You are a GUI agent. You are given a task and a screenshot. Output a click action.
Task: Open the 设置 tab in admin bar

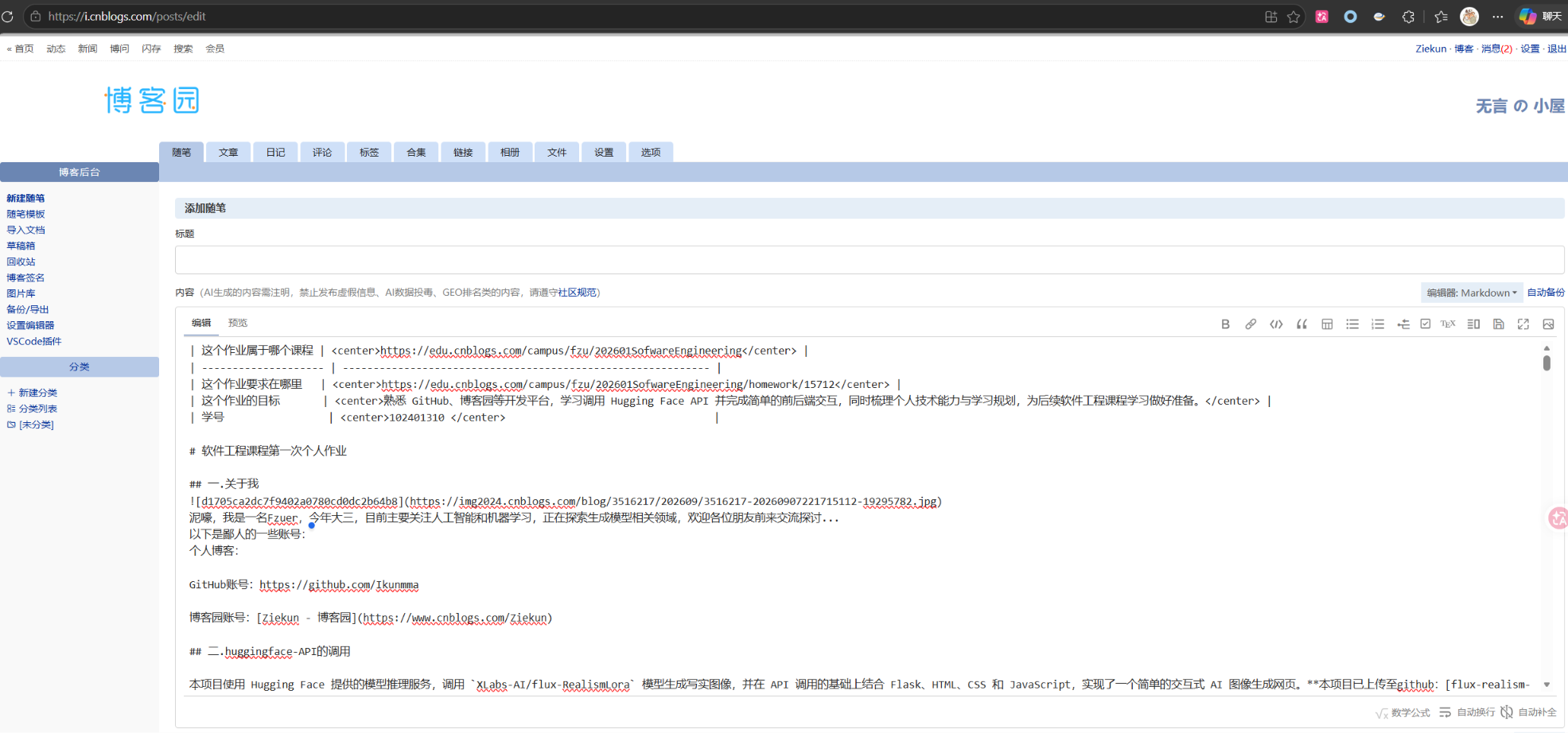(x=604, y=153)
